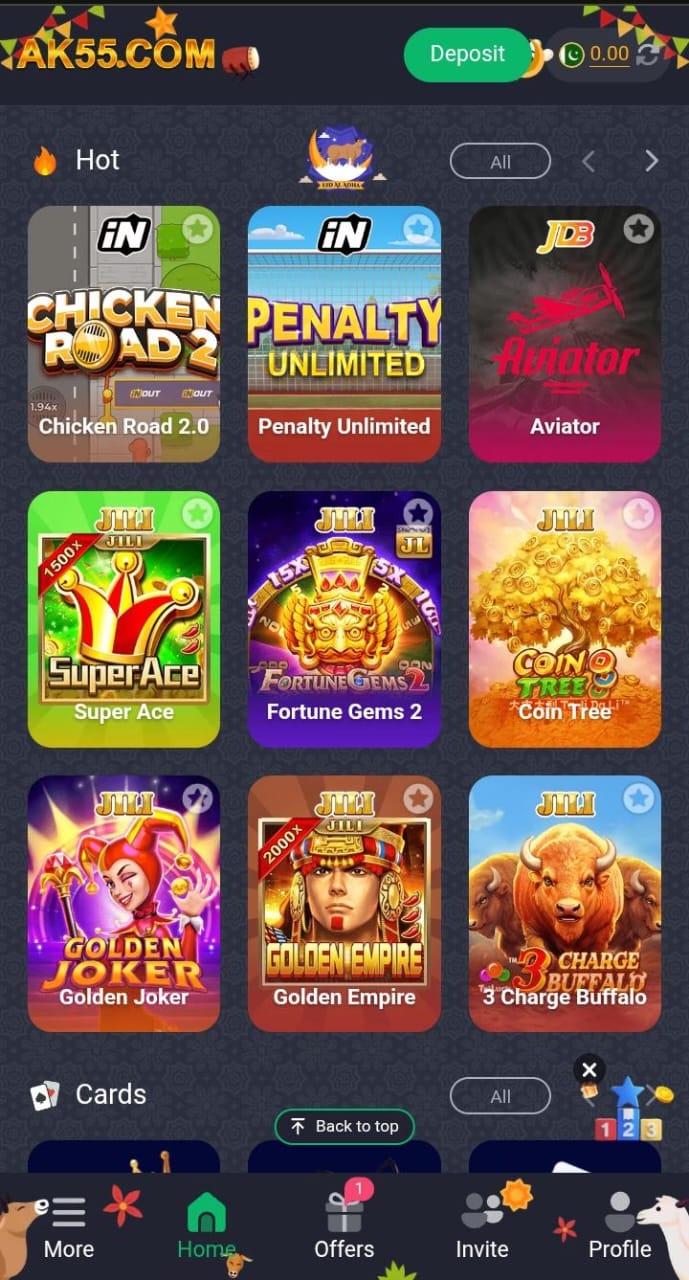
Task: Favorite Chicken Road 2.0 with star
Action: click(197, 229)
